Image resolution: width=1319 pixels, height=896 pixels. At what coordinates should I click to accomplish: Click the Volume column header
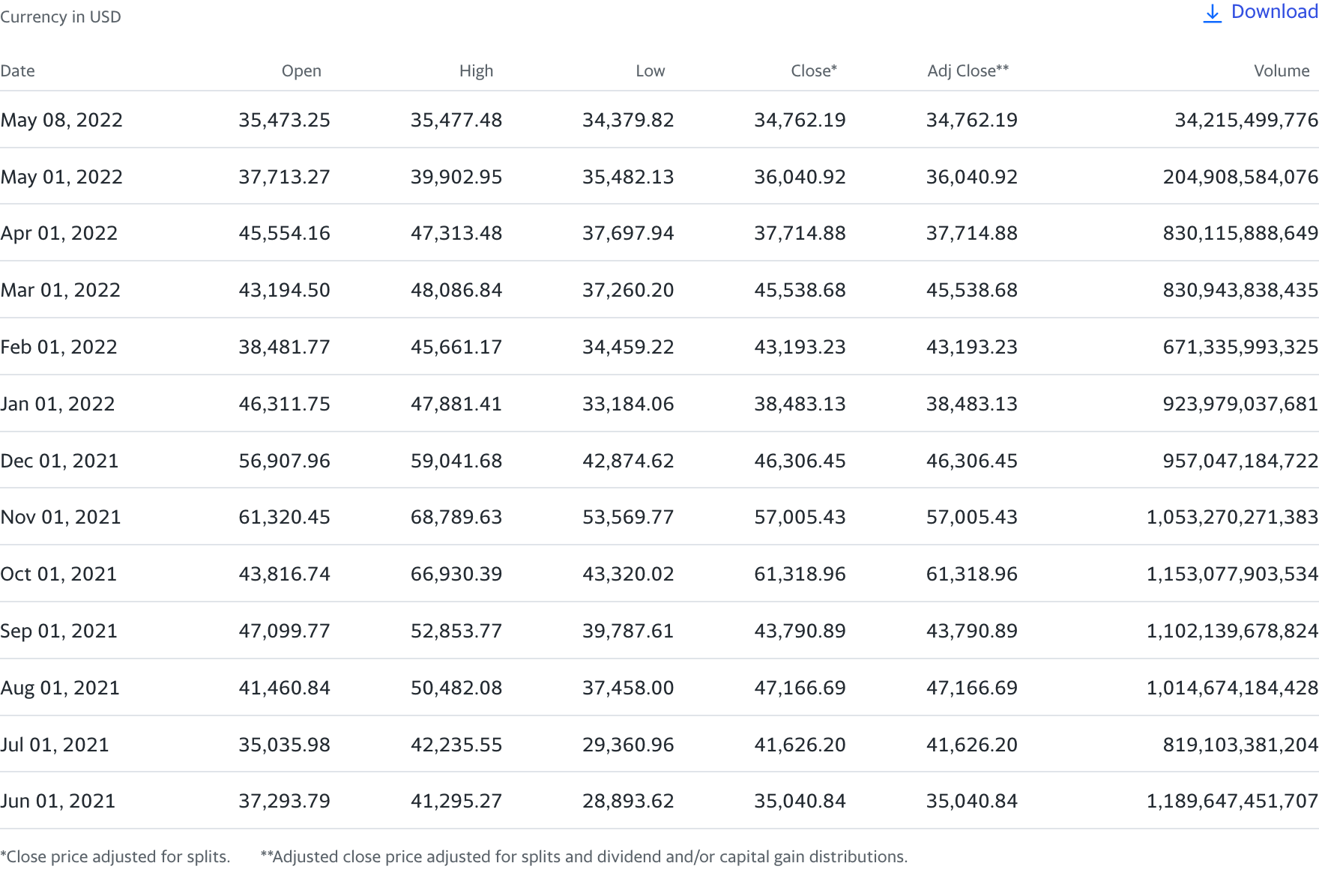[1282, 71]
